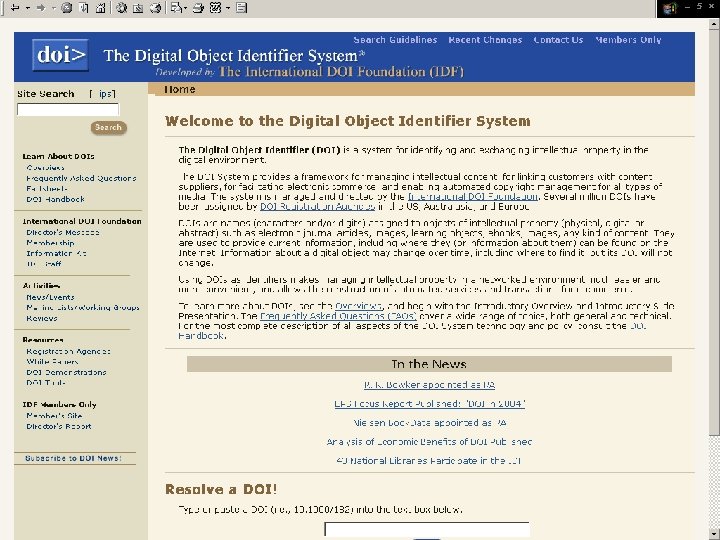Click the Edit page toolbar icon
This screenshot has height=540, width=720.
point(215,8)
